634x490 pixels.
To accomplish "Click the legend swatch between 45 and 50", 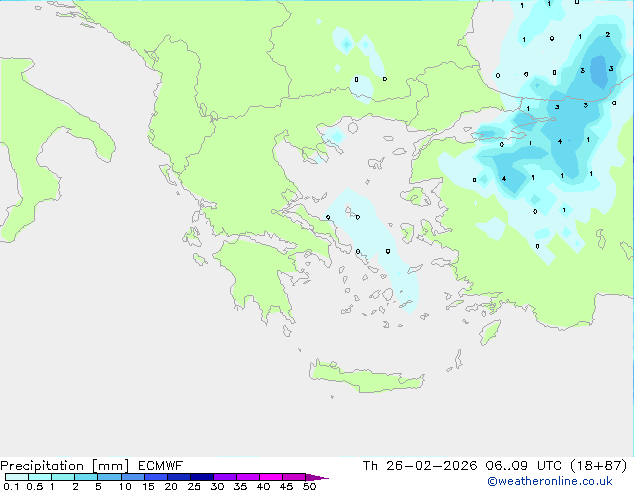I will pyautogui.click(x=294, y=477).
